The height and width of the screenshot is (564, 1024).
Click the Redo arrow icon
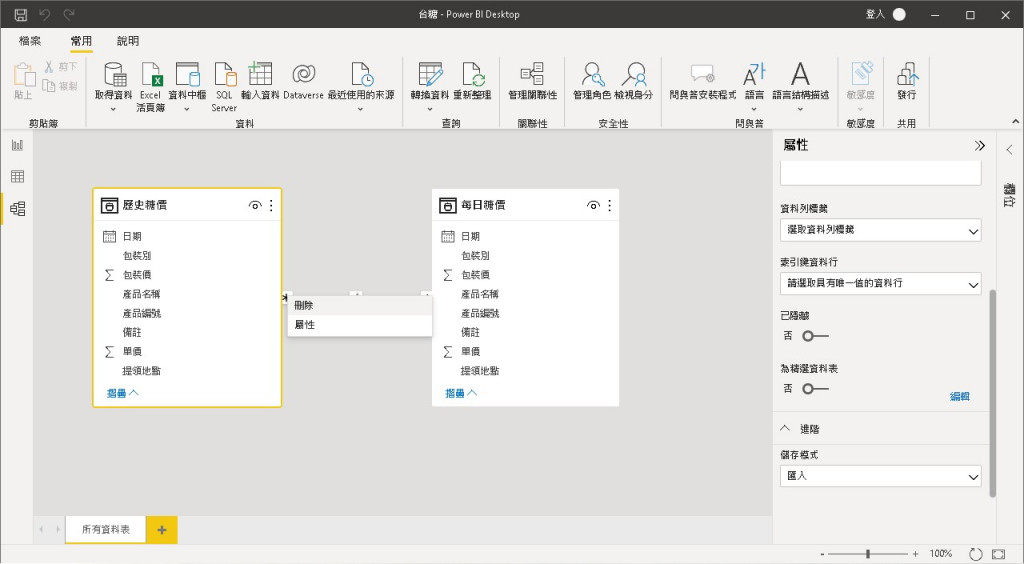click(69, 14)
